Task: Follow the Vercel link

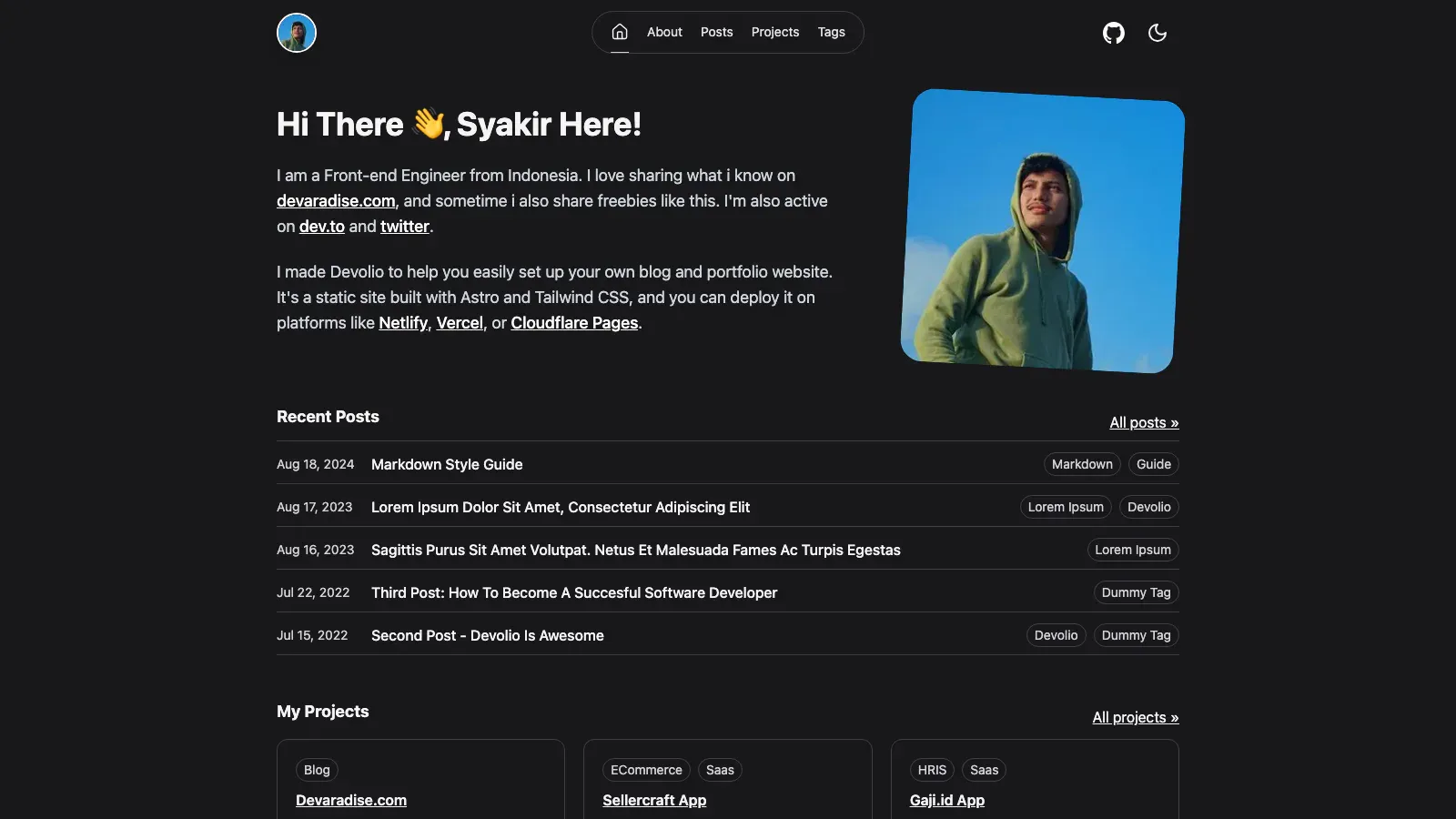Action: pos(460,323)
